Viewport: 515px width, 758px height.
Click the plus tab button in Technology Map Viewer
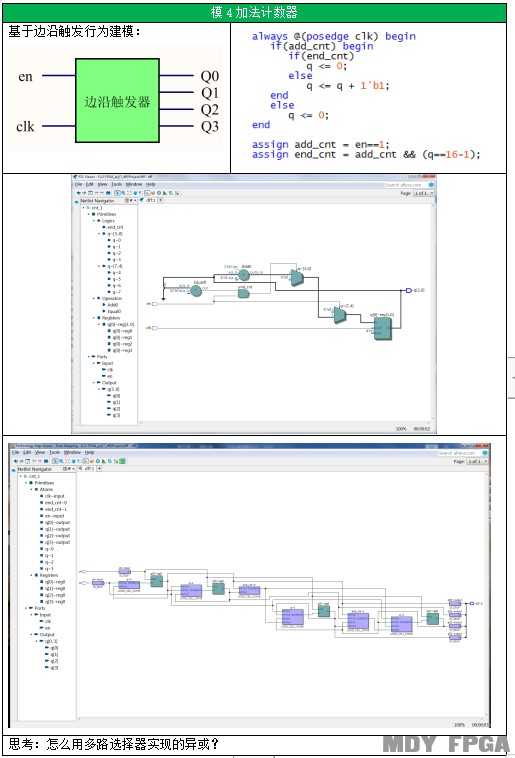coord(100,468)
